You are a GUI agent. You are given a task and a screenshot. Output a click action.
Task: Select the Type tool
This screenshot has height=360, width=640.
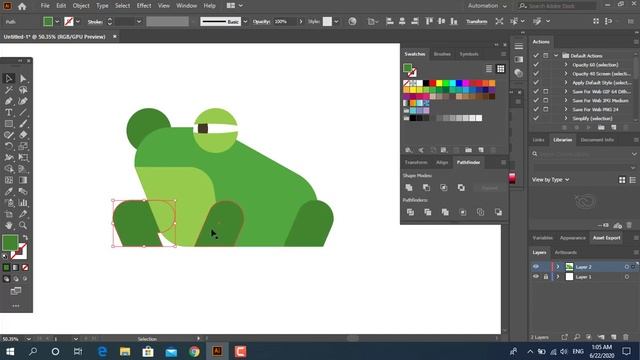(9, 112)
